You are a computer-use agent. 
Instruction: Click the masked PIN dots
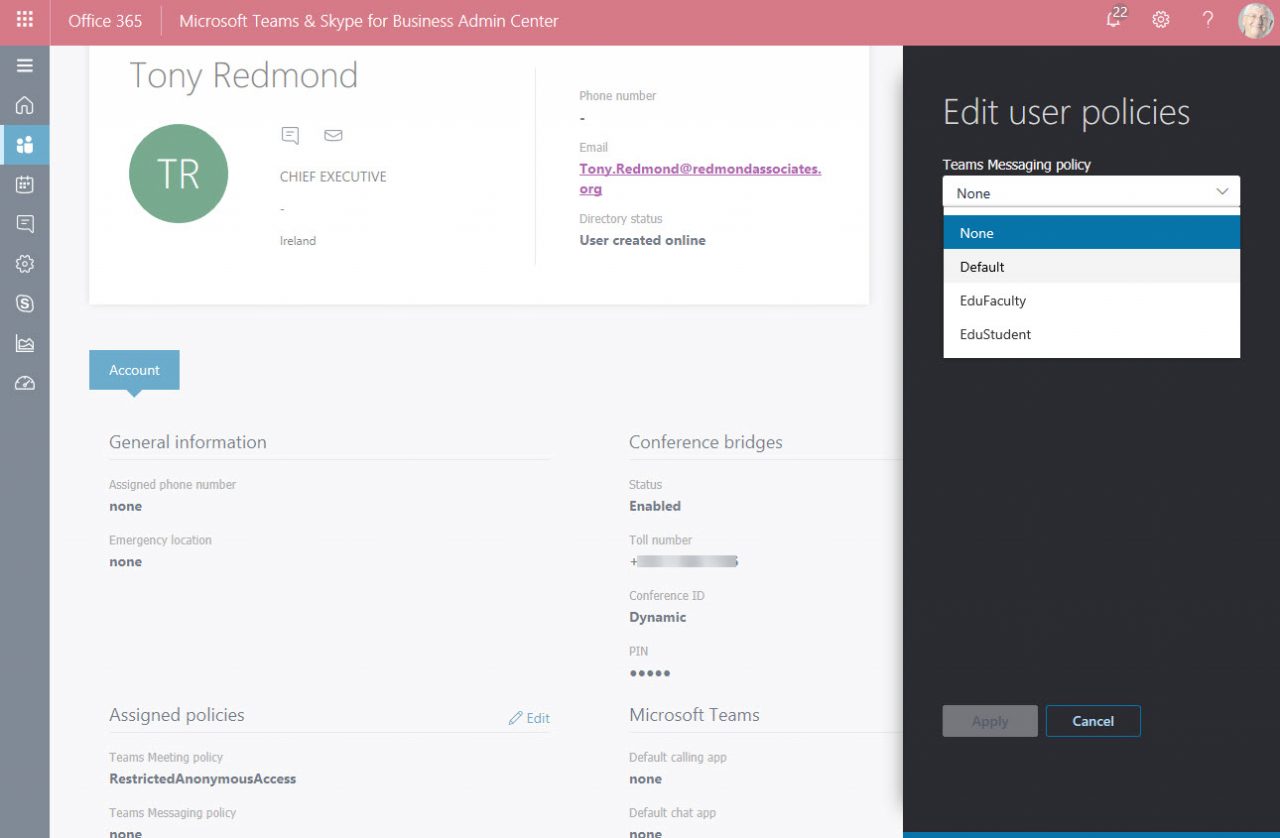(650, 673)
